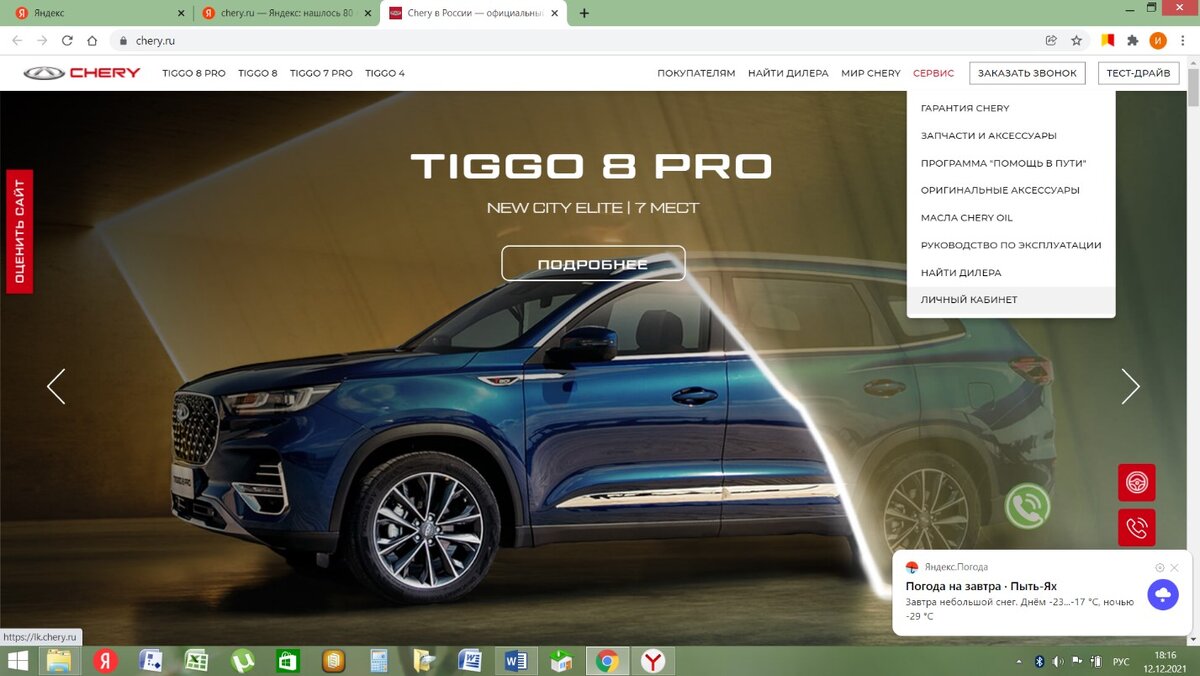Select РУКОВОДСТВО ПО ЭКСПЛУАТАЦИИ item
The width and height of the screenshot is (1200, 676).
1011,245
